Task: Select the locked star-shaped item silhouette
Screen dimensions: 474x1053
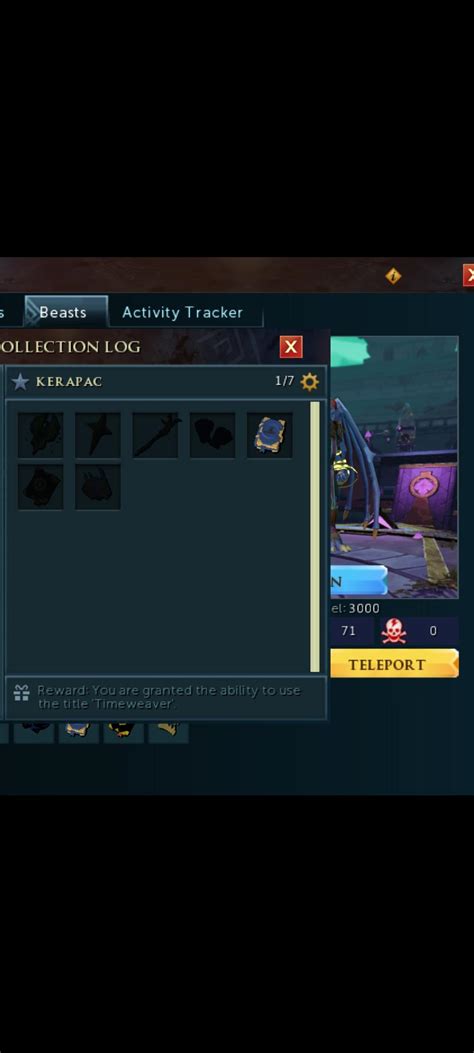Action: coord(98,435)
